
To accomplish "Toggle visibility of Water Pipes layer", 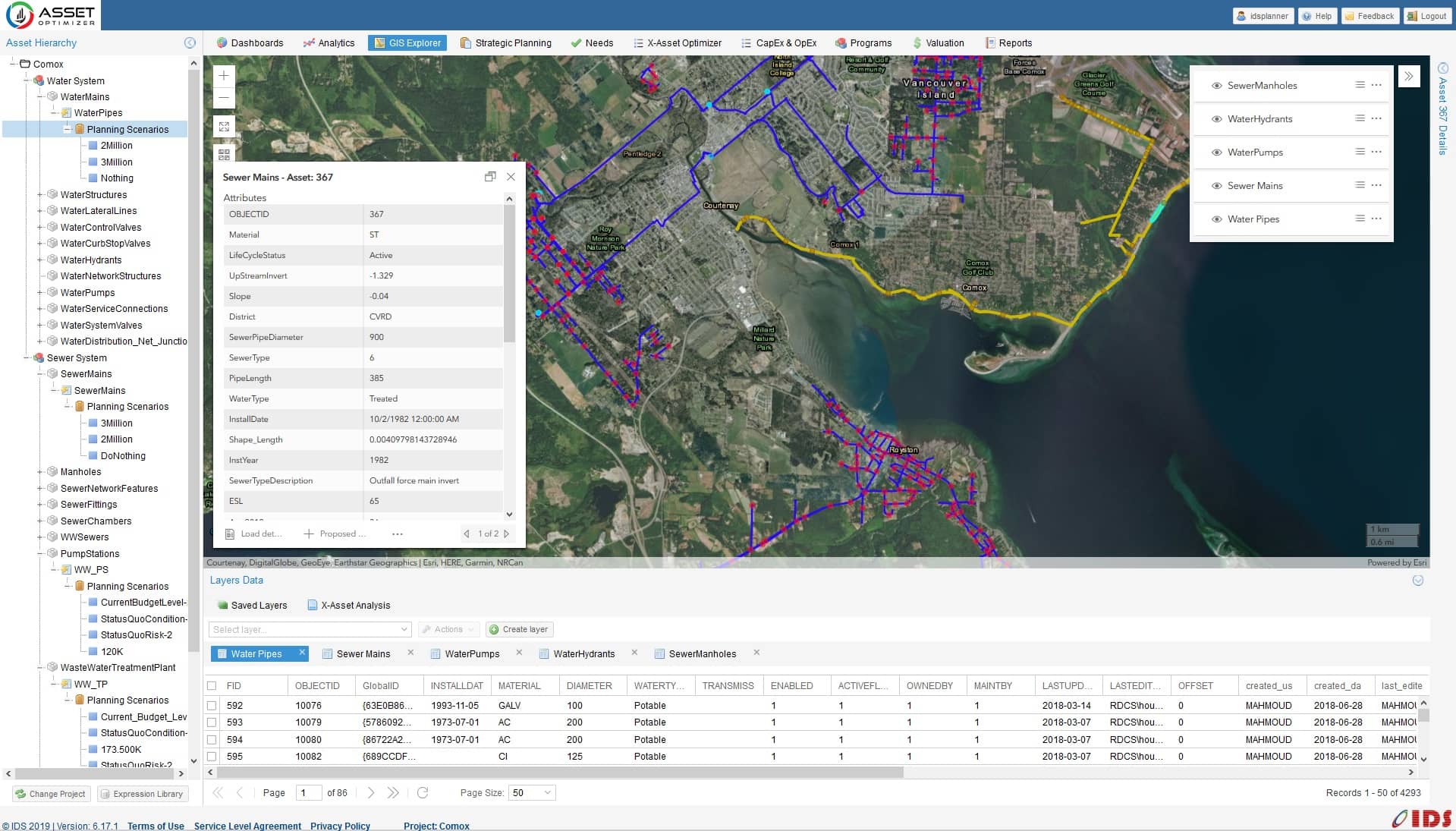I will pos(1216,219).
